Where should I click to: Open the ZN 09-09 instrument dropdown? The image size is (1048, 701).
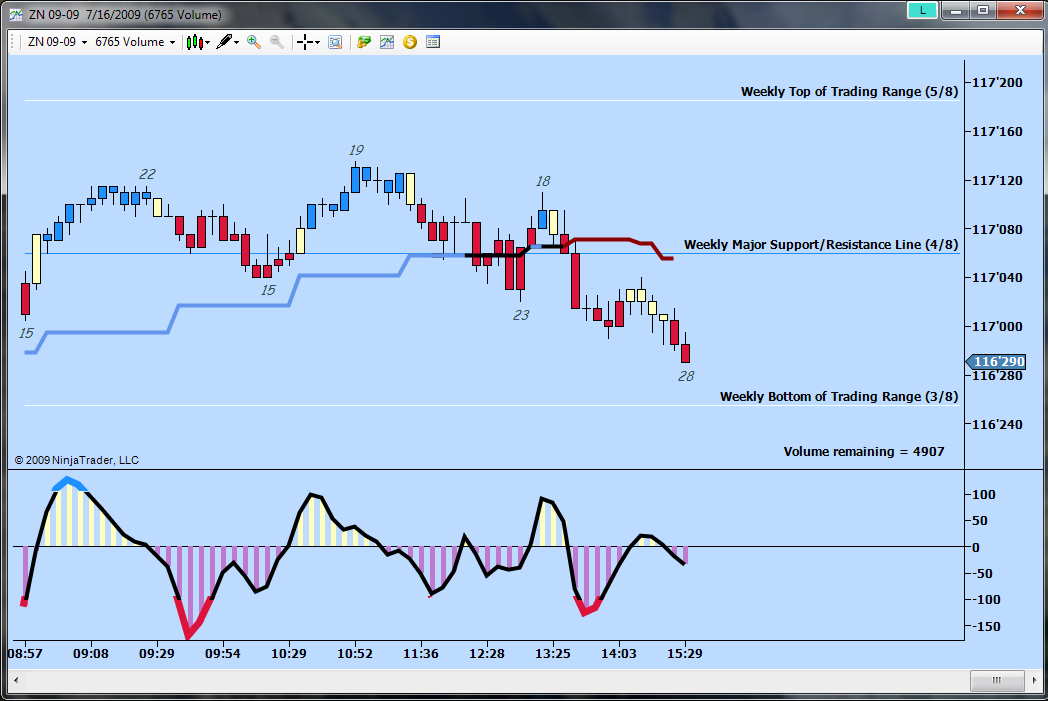click(57, 42)
